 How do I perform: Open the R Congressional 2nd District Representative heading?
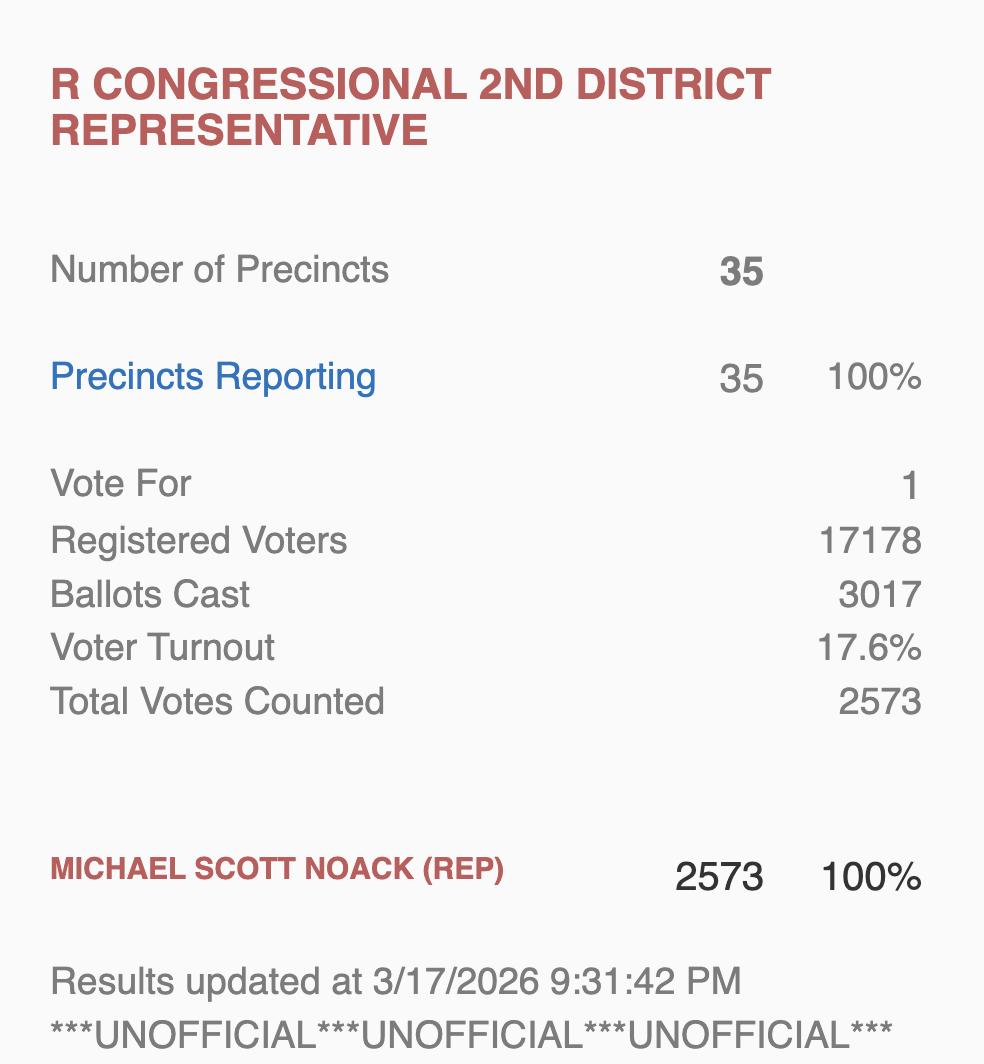pos(410,107)
